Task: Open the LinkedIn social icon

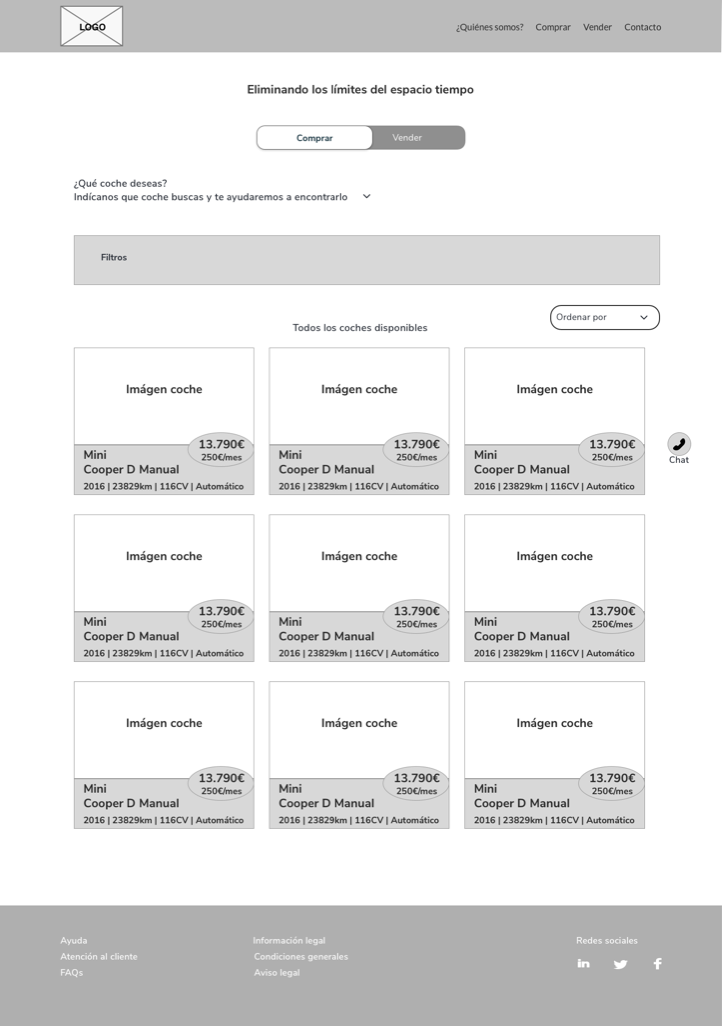Action: [x=584, y=964]
